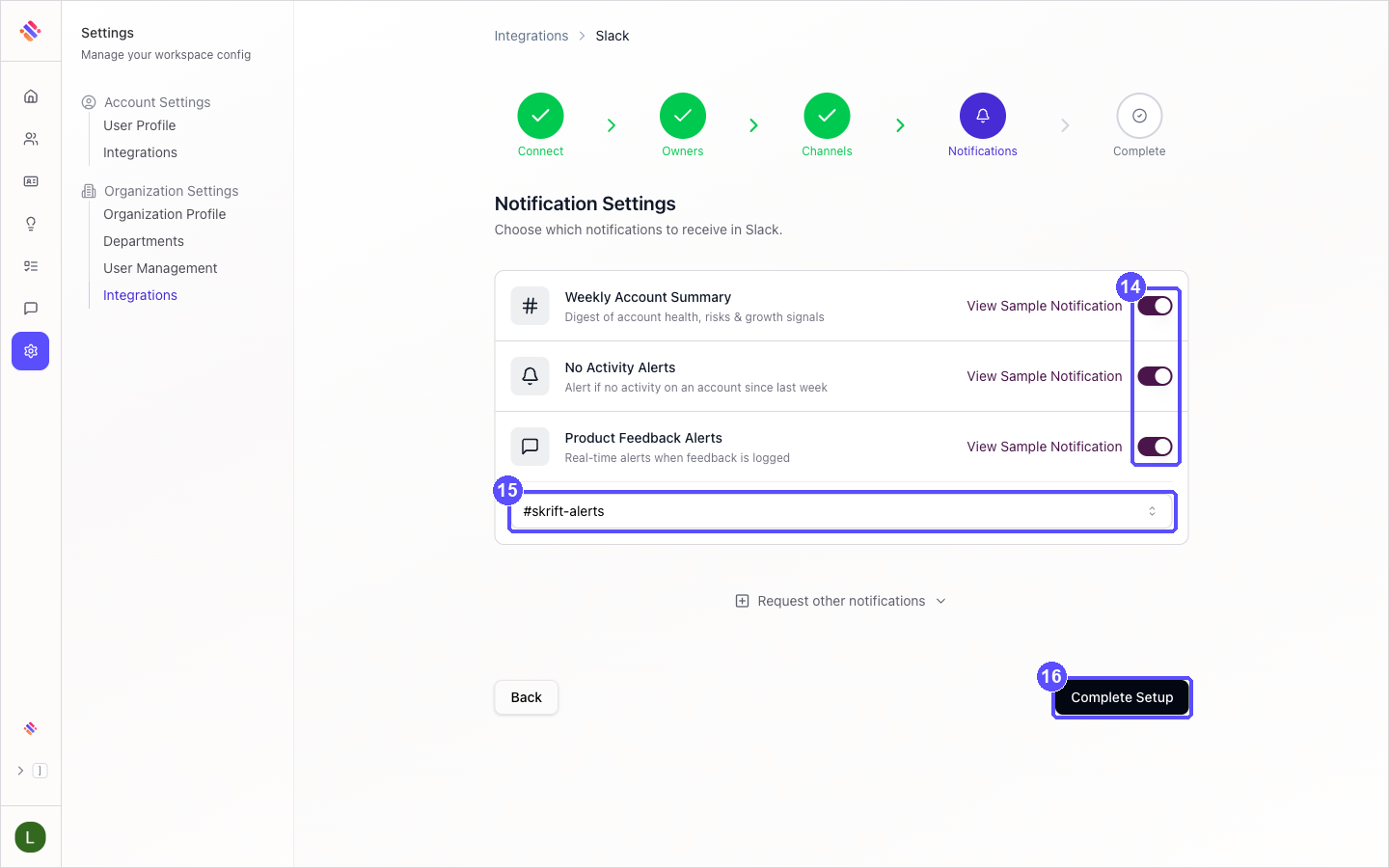This screenshot has height=868, width=1389.
Task: Toggle off Weekly Account Summary notifications
Action: pos(1155,306)
